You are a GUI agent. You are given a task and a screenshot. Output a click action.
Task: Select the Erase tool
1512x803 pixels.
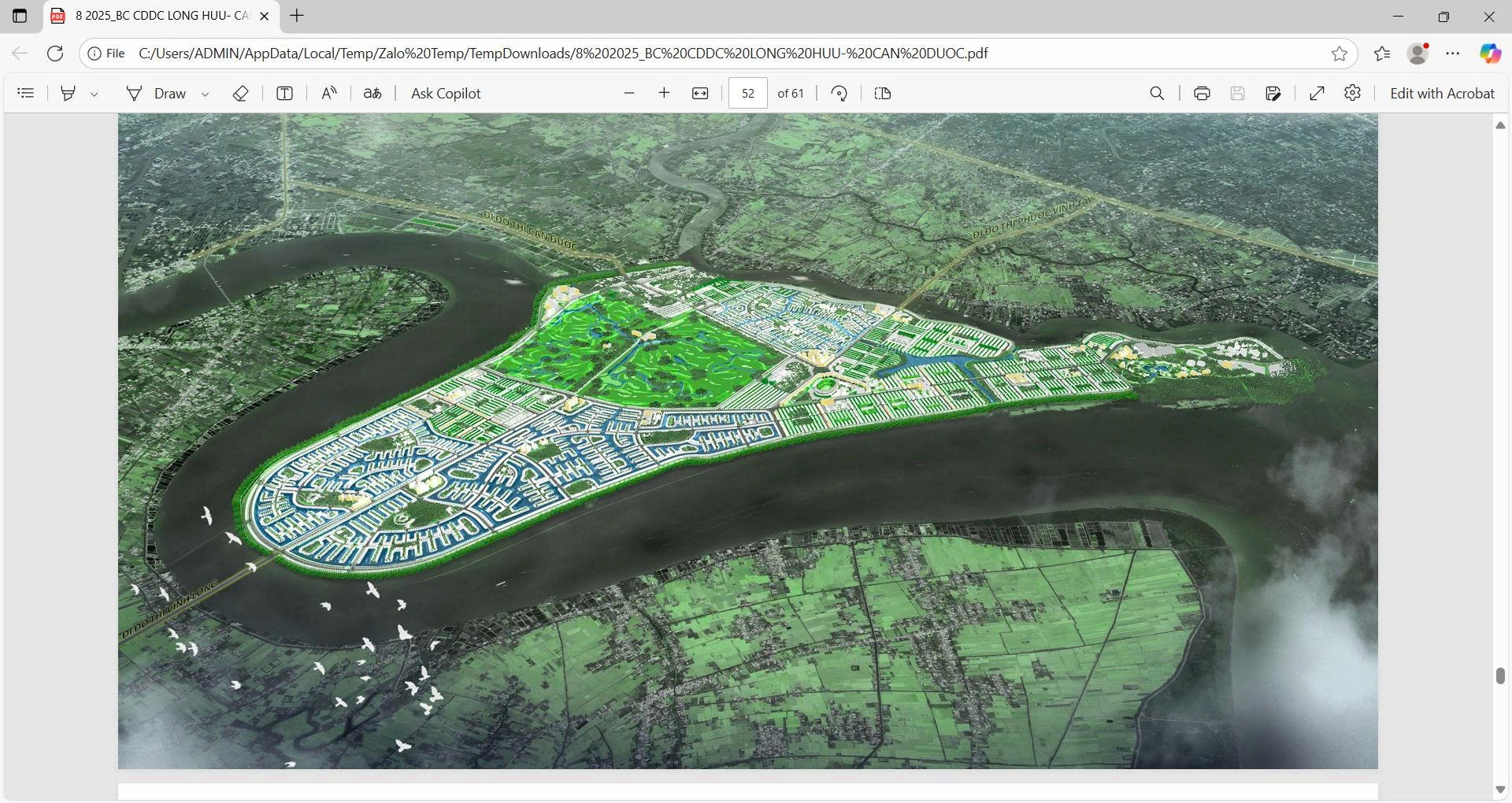coord(241,94)
